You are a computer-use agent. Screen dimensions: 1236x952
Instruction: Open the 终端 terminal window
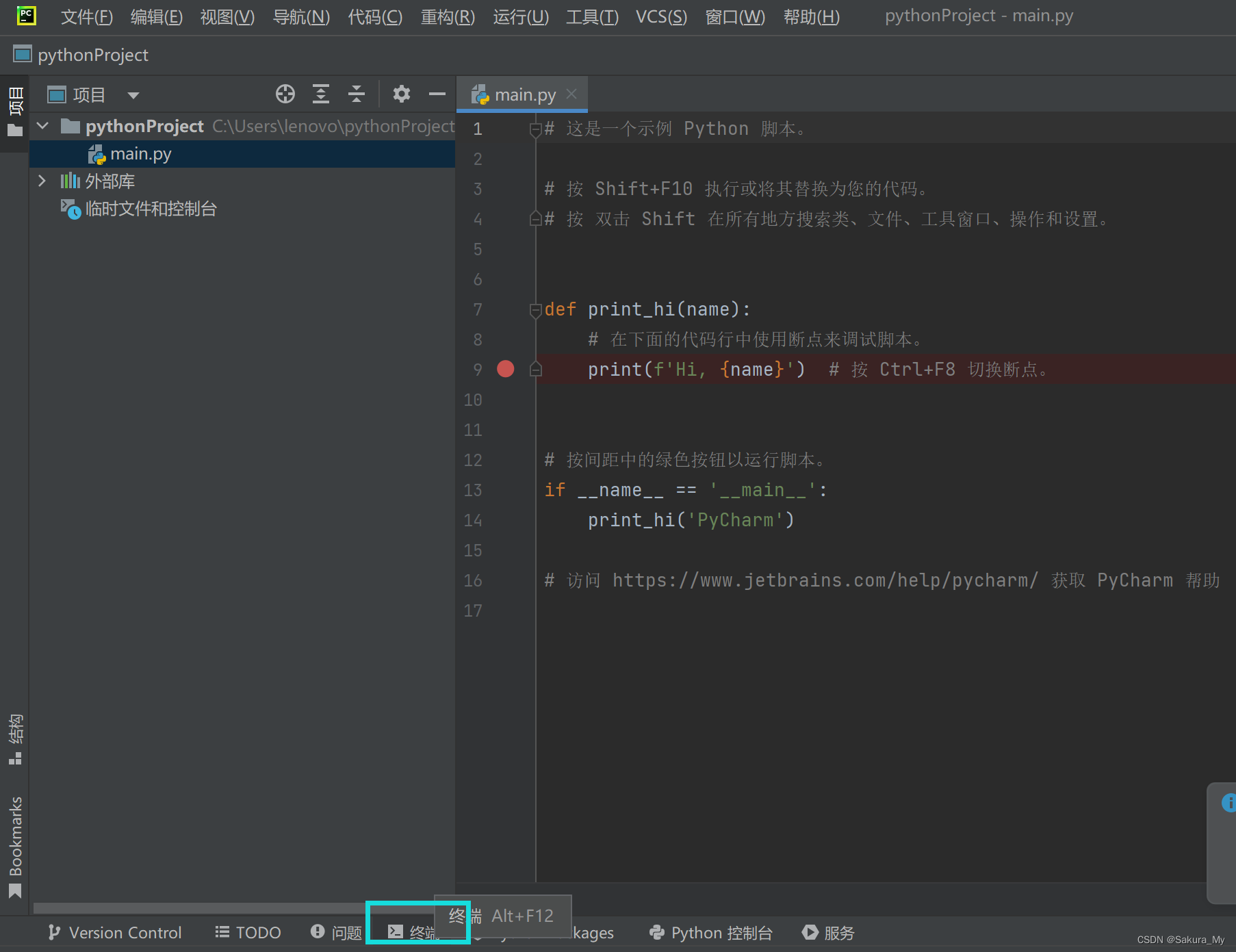pos(416,931)
